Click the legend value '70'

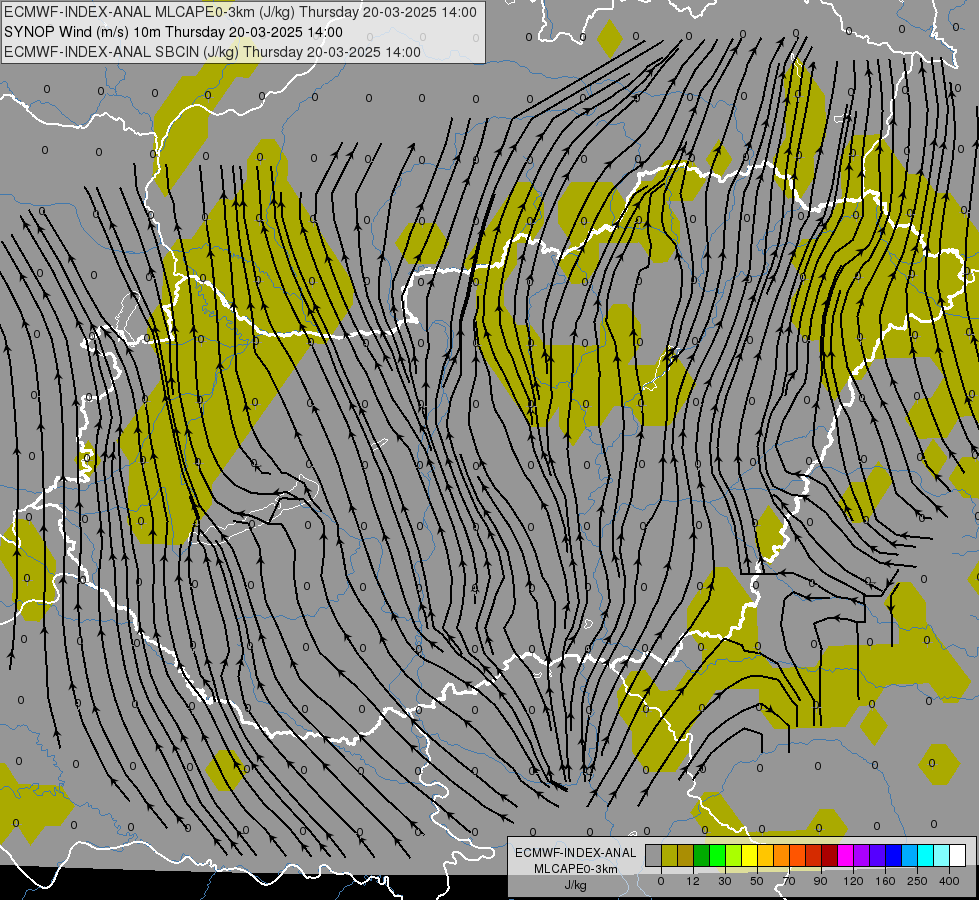click(789, 881)
